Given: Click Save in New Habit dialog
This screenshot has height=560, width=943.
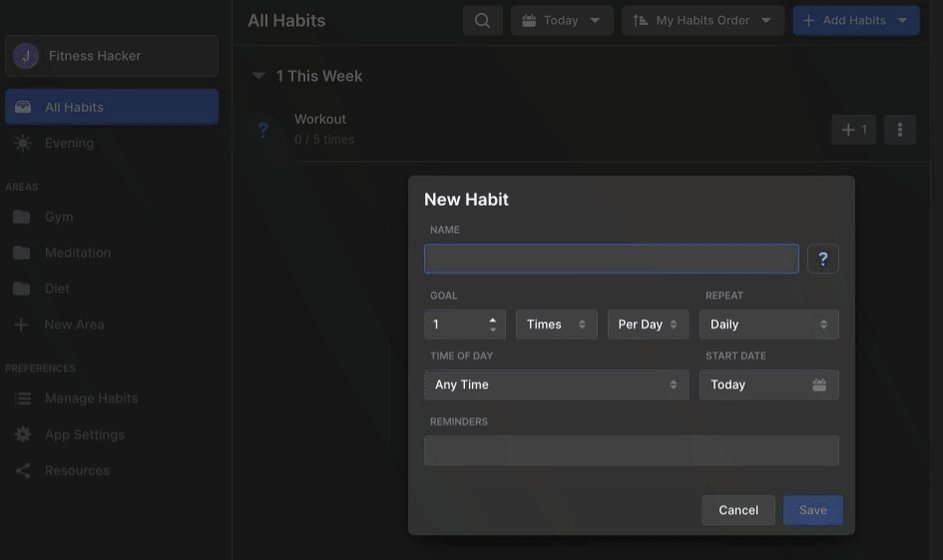Looking at the screenshot, I should [812, 510].
